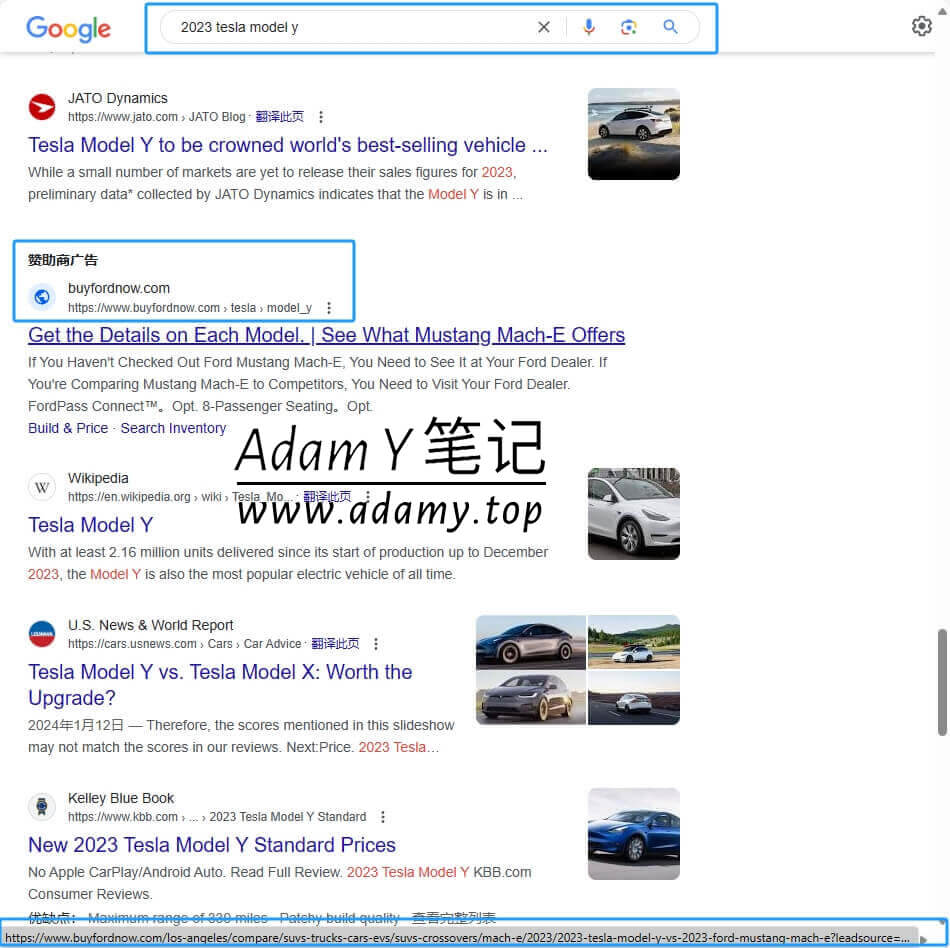Image resolution: width=950 pixels, height=948 pixels.
Task: Translate the JATO Dynamics page via 翻译此页
Action: [x=279, y=117]
